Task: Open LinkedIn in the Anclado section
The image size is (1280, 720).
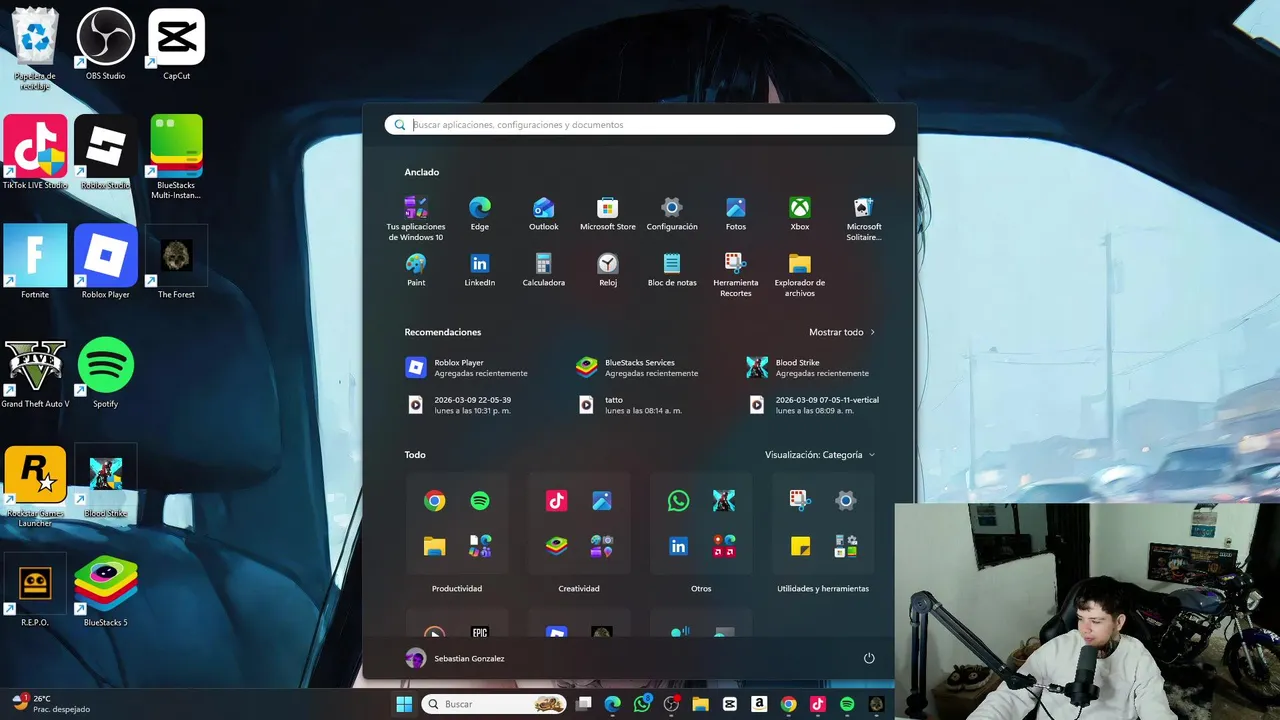Action: click(x=480, y=270)
